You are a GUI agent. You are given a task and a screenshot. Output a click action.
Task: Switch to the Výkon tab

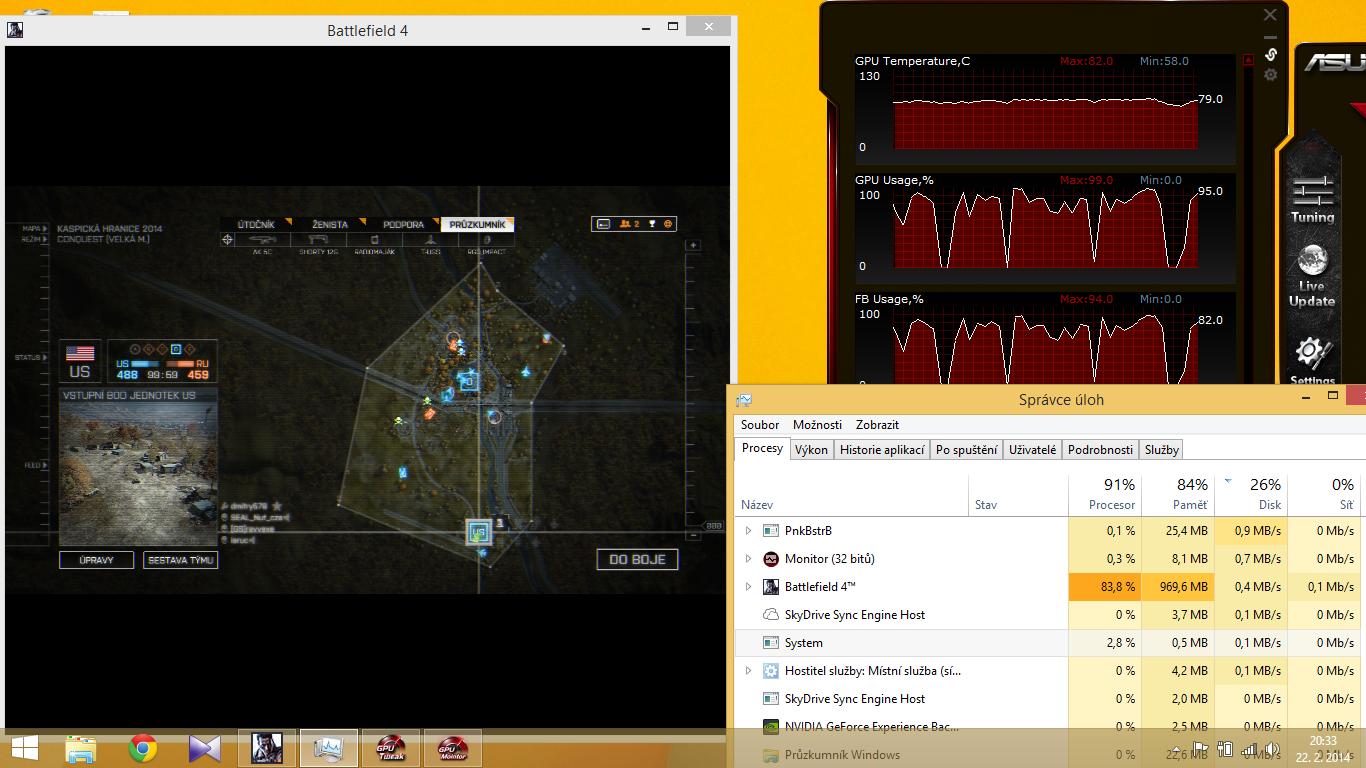pyautogui.click(x=811, y=450)
